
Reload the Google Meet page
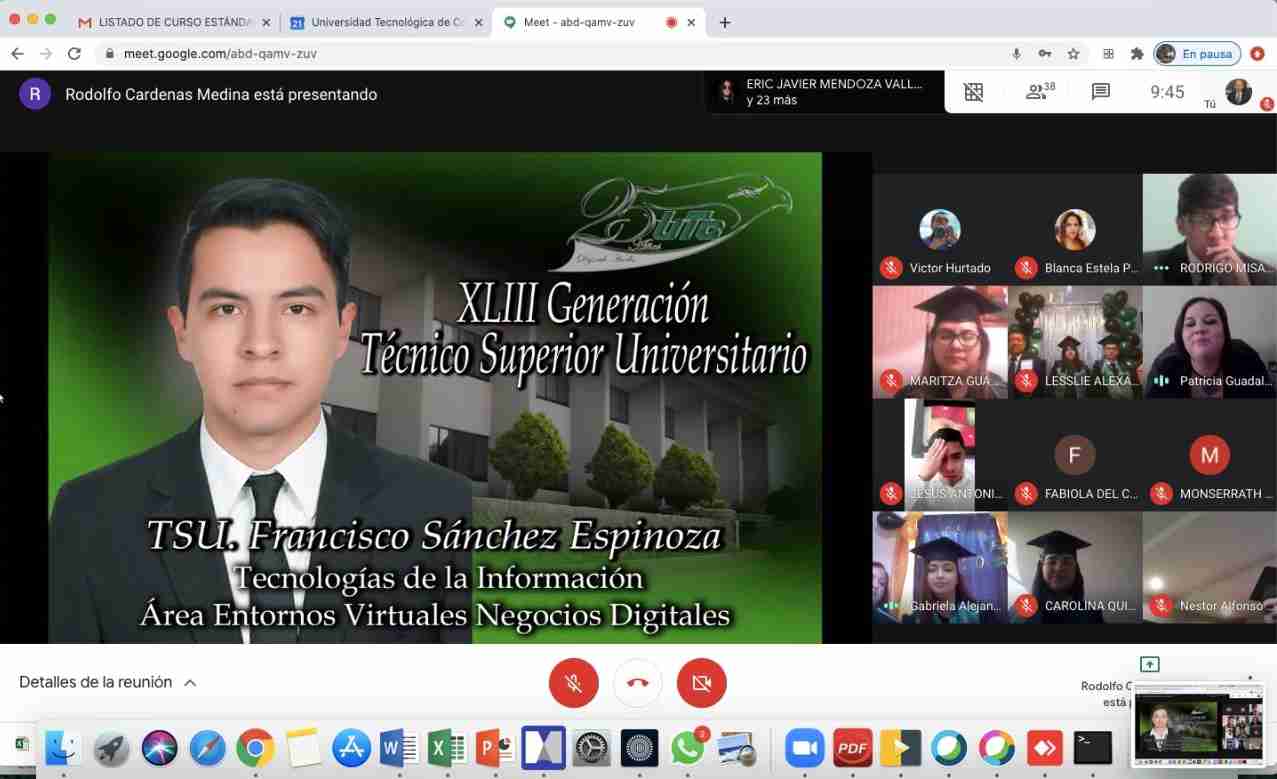[x=74, y=53]
